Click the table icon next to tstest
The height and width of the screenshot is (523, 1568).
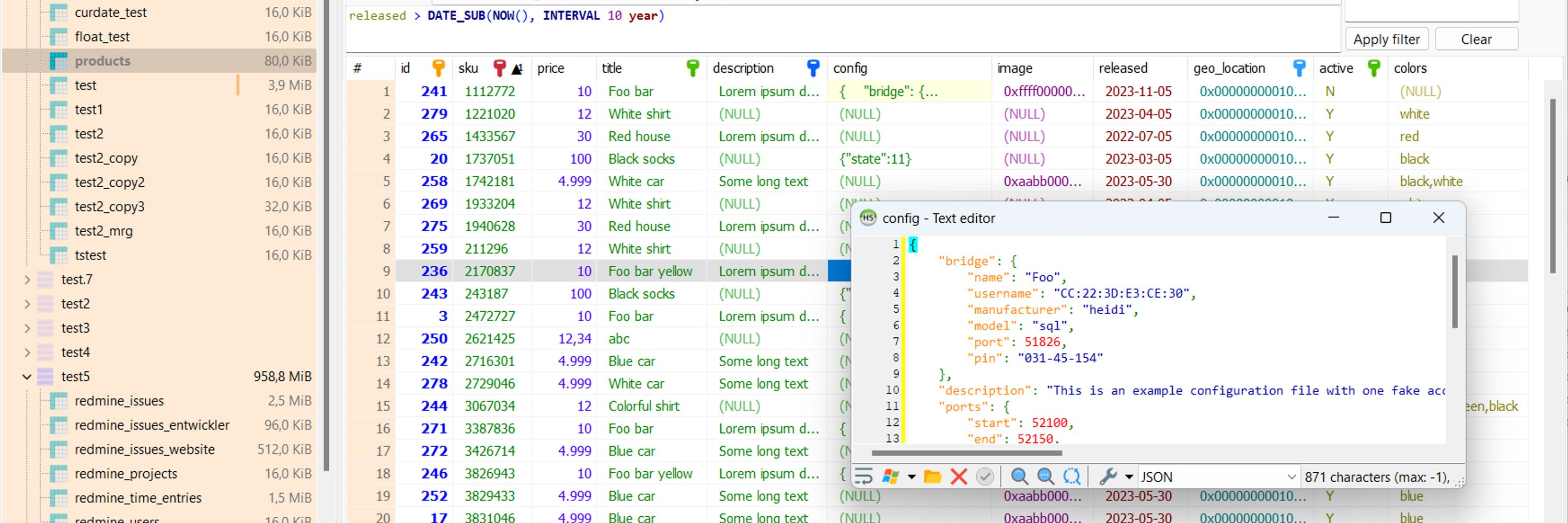coord(59,255)
